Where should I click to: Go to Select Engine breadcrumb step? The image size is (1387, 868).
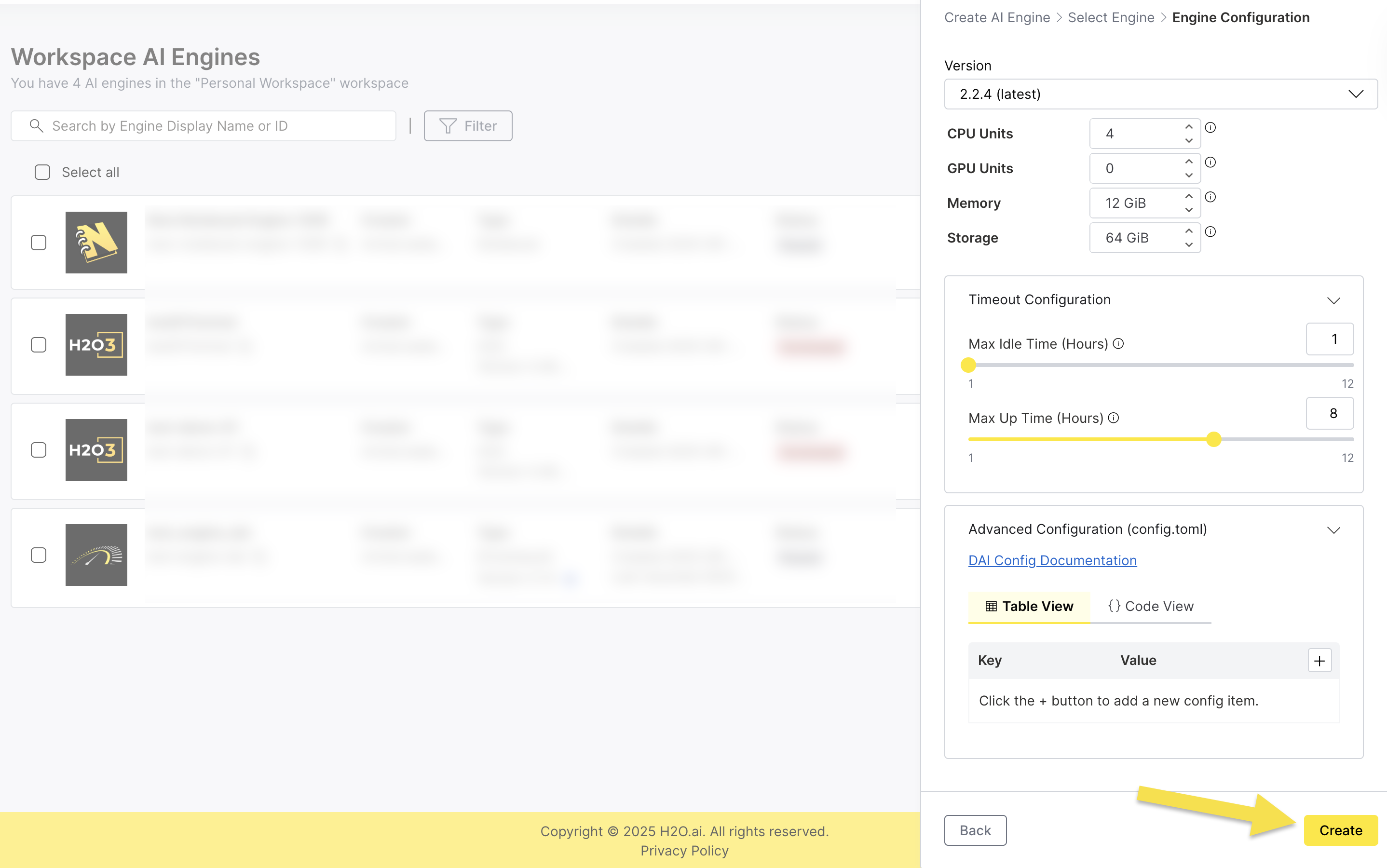pos(1110,18)
